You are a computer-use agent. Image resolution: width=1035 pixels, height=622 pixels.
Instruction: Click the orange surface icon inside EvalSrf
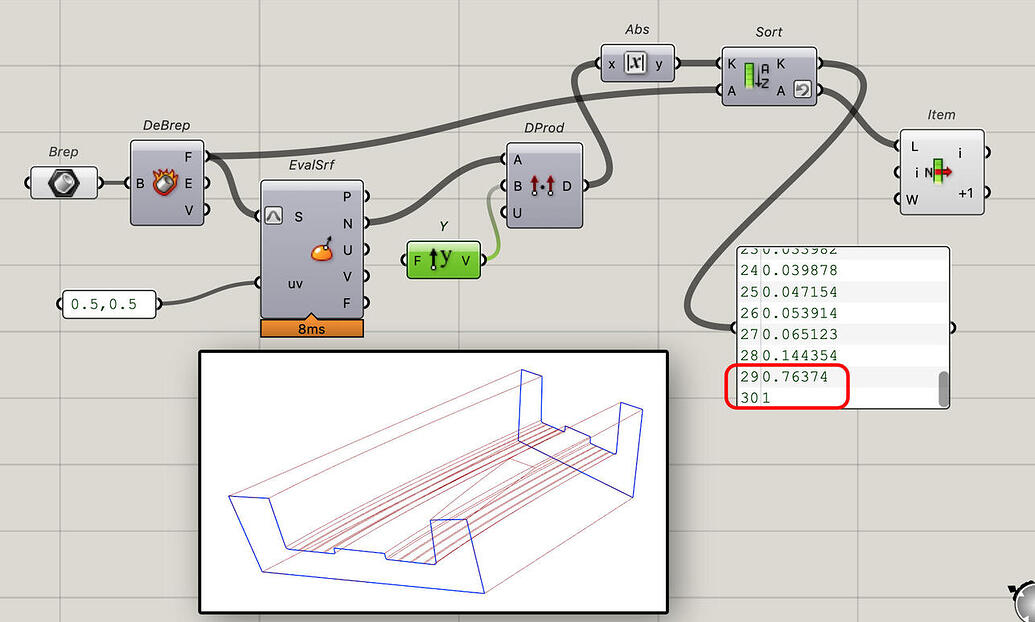click(322, 252)
